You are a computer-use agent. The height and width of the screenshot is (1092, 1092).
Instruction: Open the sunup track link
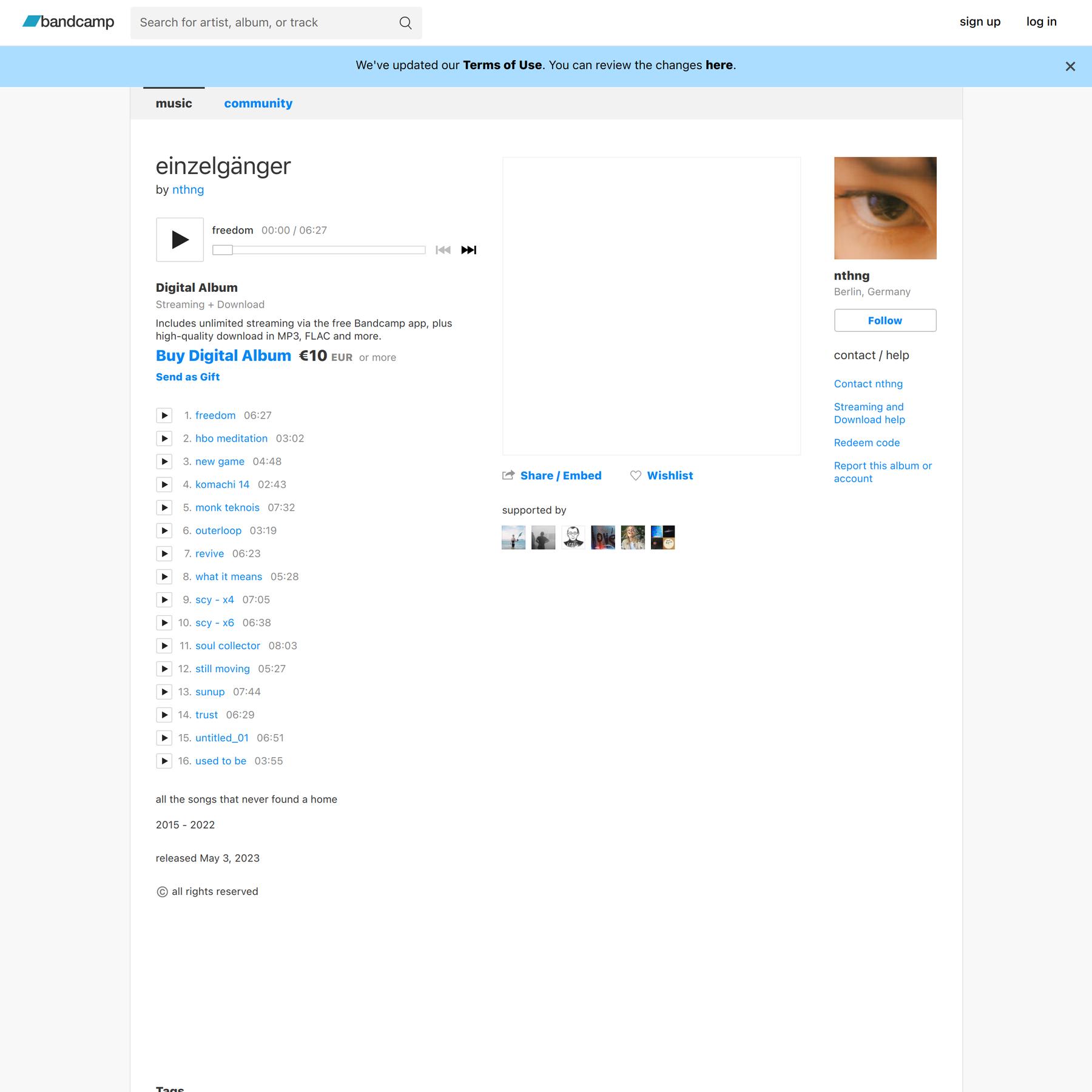tap(210, 692)
